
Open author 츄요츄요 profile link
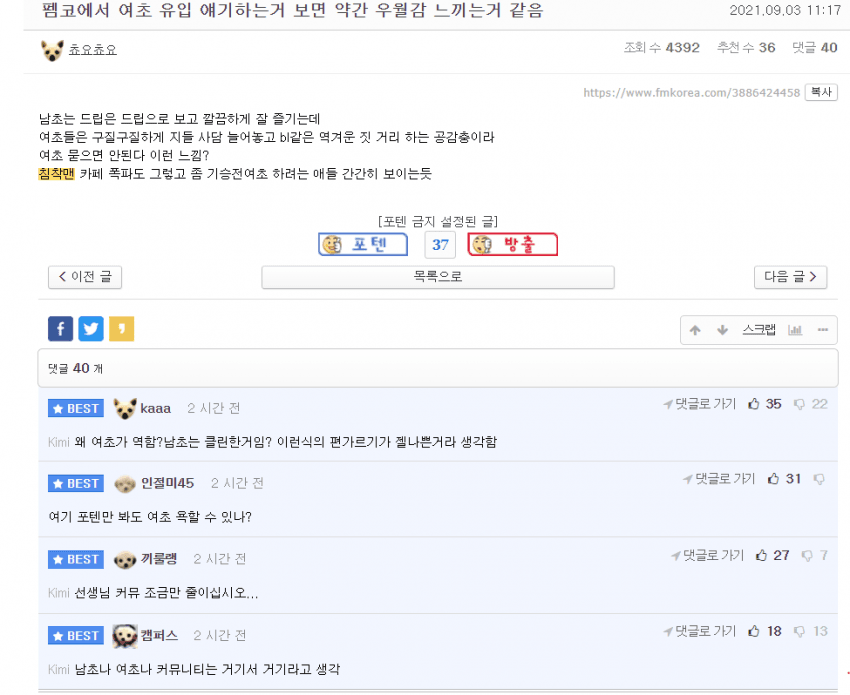(93, 50)
